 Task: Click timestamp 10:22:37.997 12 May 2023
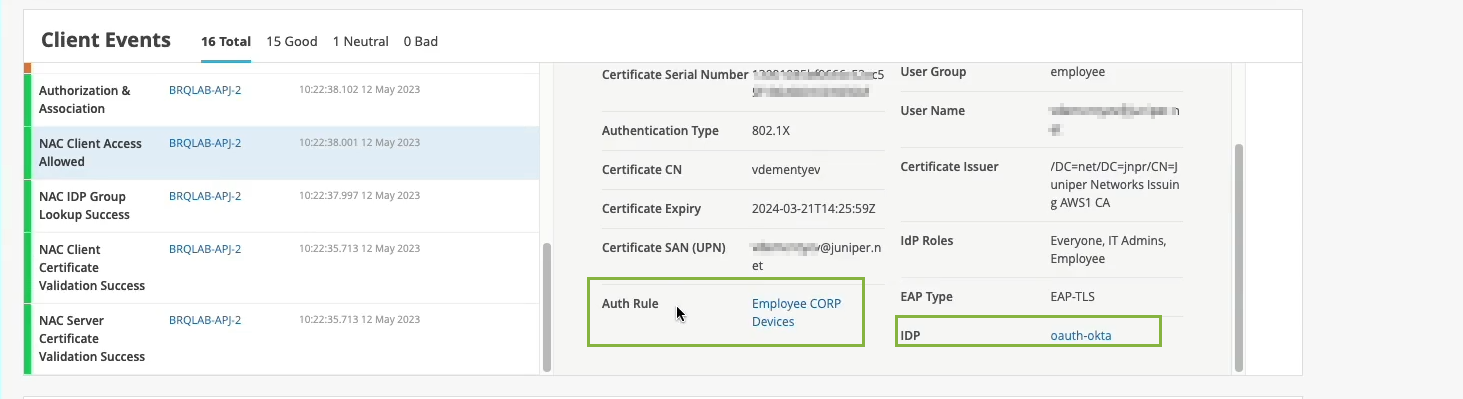tap(359, 196)
